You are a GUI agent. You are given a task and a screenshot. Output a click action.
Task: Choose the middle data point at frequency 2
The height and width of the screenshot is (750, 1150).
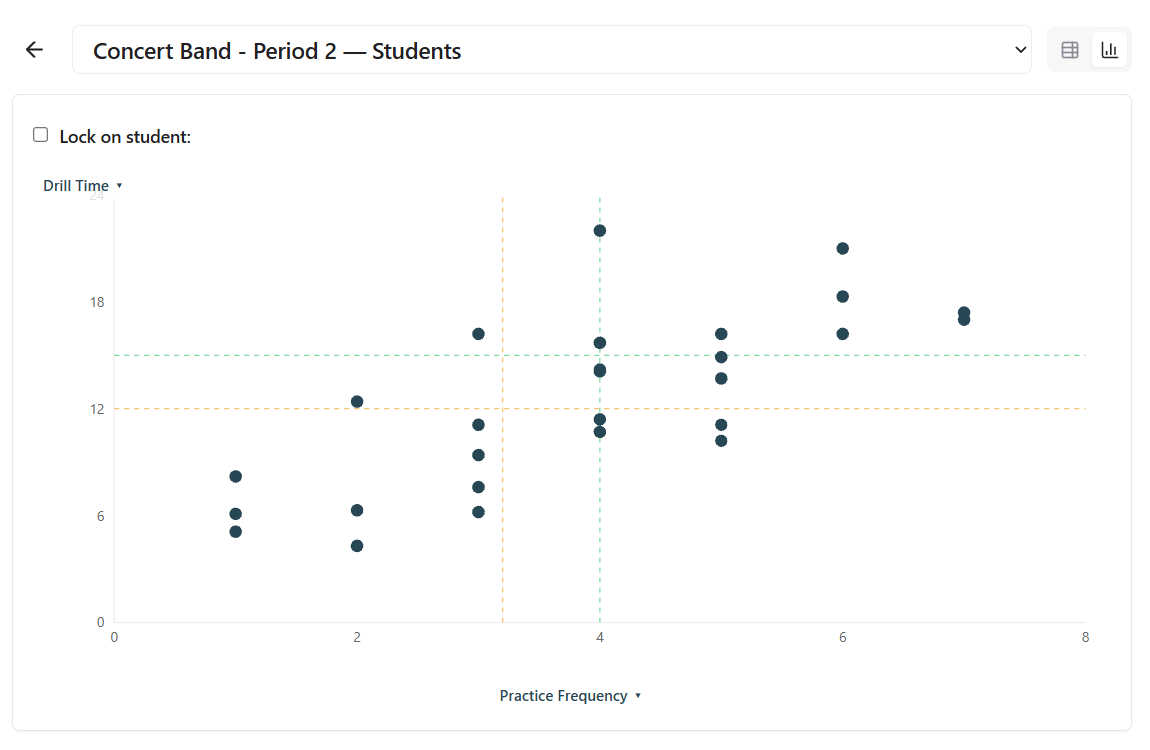tap(357, 511)
